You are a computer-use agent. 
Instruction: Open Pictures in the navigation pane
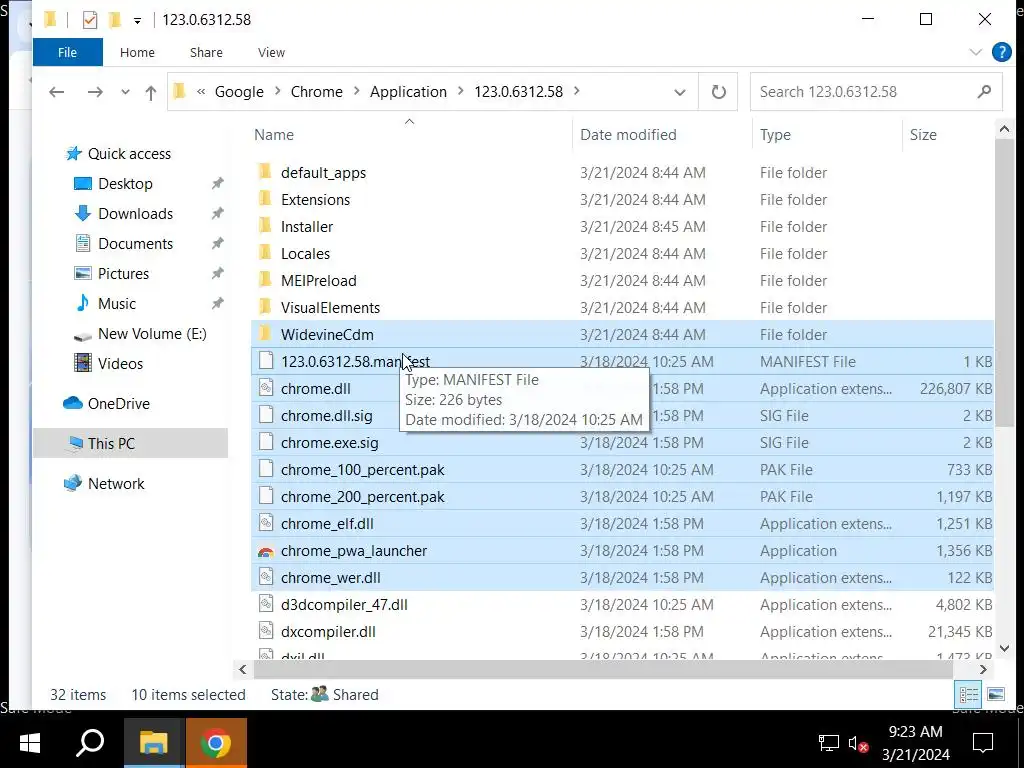click(x=123, y=274)
